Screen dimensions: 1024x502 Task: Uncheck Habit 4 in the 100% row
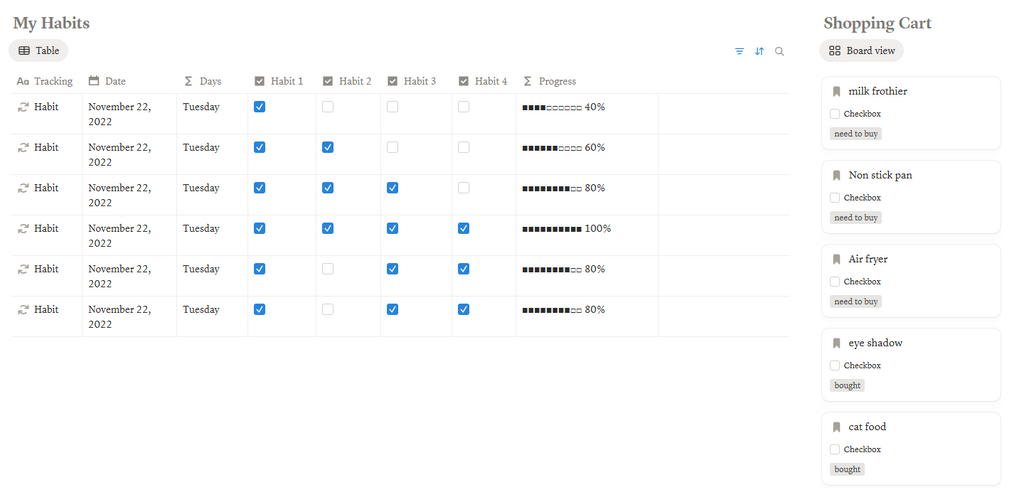(x=464, y=228)
